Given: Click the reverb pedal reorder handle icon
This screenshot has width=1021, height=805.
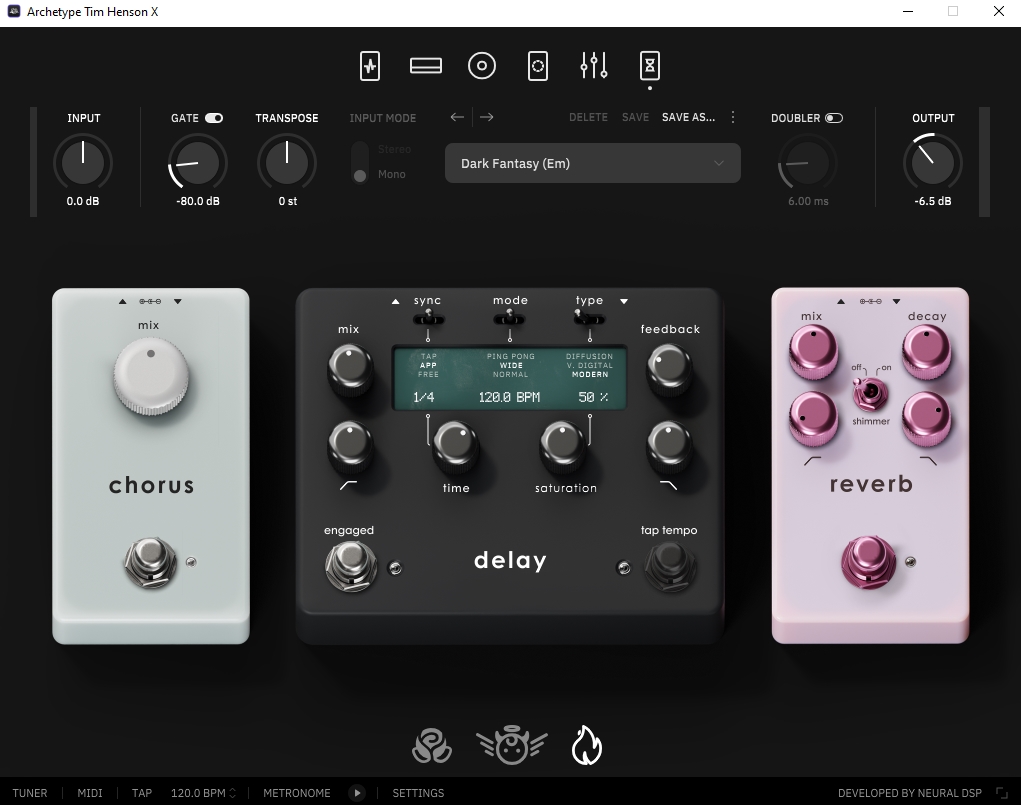Looking at the screenshot, I should point(871,302).
